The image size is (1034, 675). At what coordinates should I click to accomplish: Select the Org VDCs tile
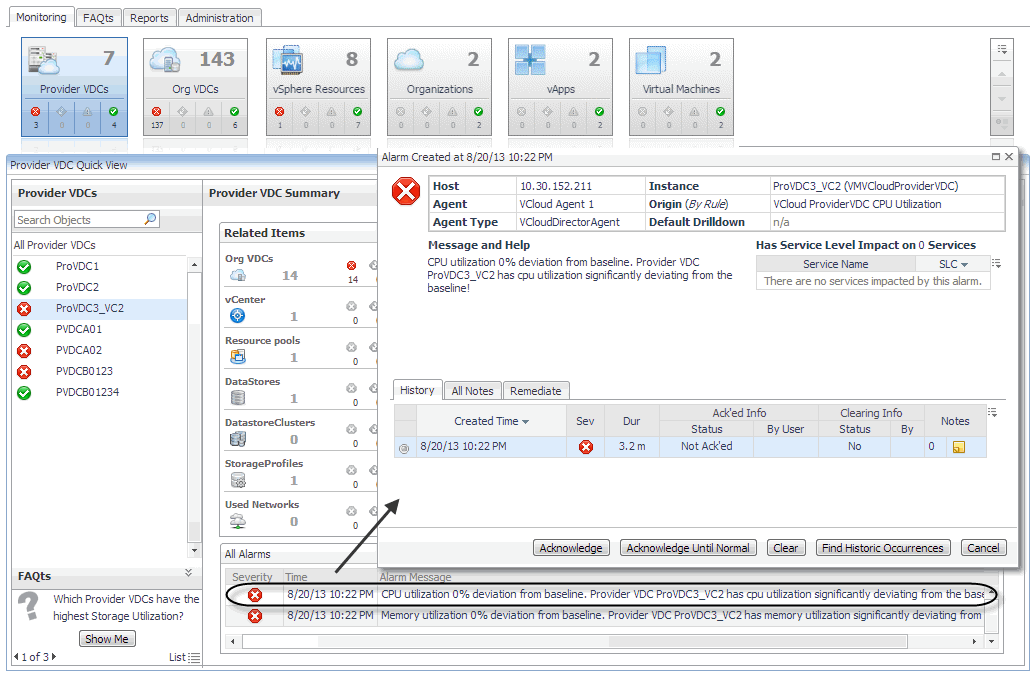pyautogui.click(x=195, y=87)
